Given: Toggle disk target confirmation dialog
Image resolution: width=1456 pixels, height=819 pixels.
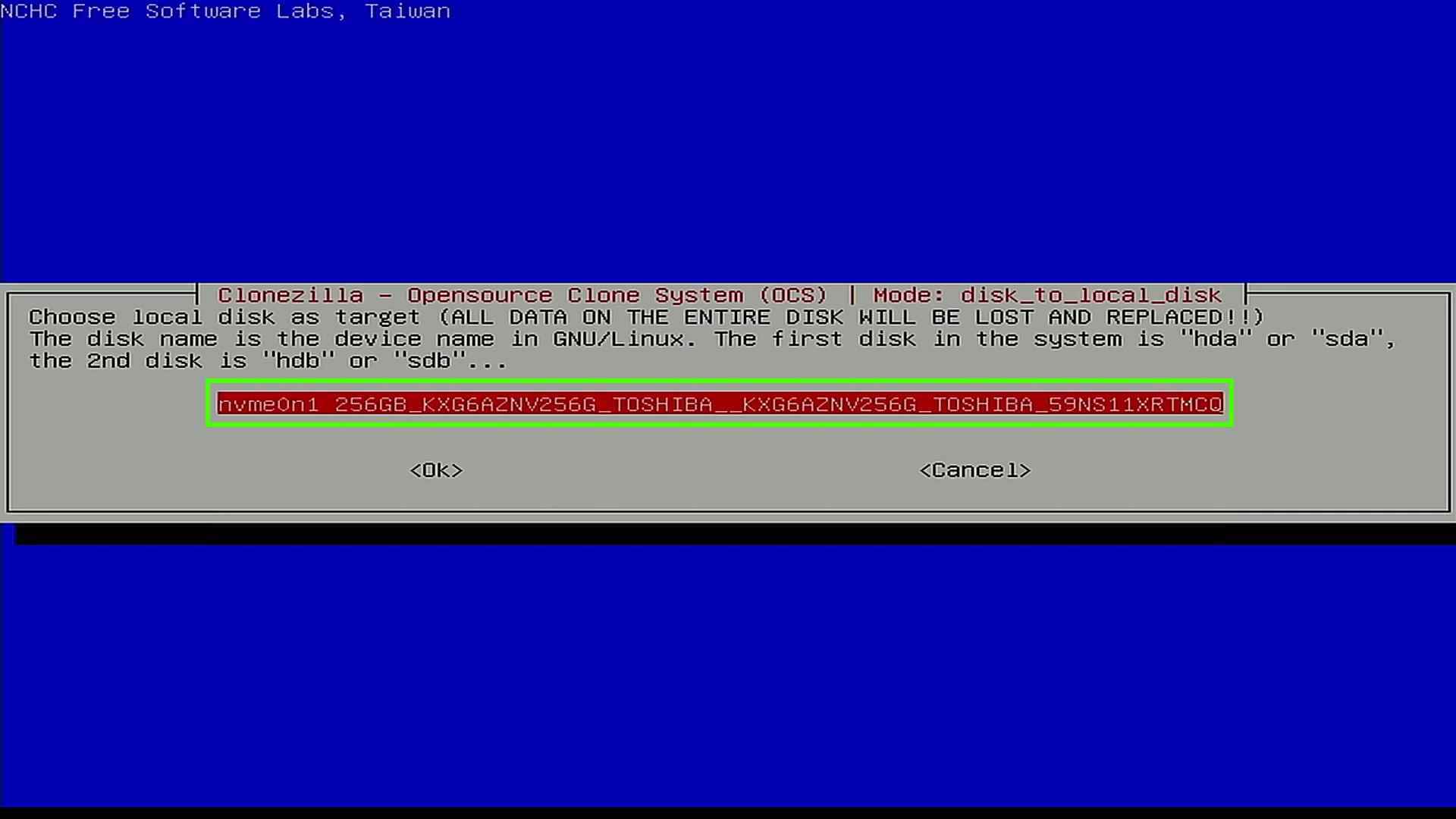Looking at the screenshot, I should 436,469.
